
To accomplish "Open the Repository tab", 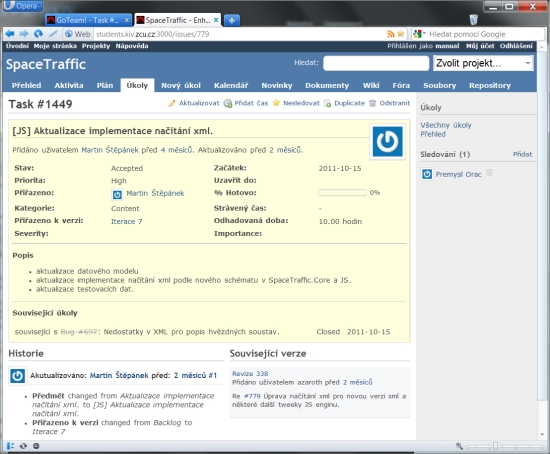I will coord(490,85).
